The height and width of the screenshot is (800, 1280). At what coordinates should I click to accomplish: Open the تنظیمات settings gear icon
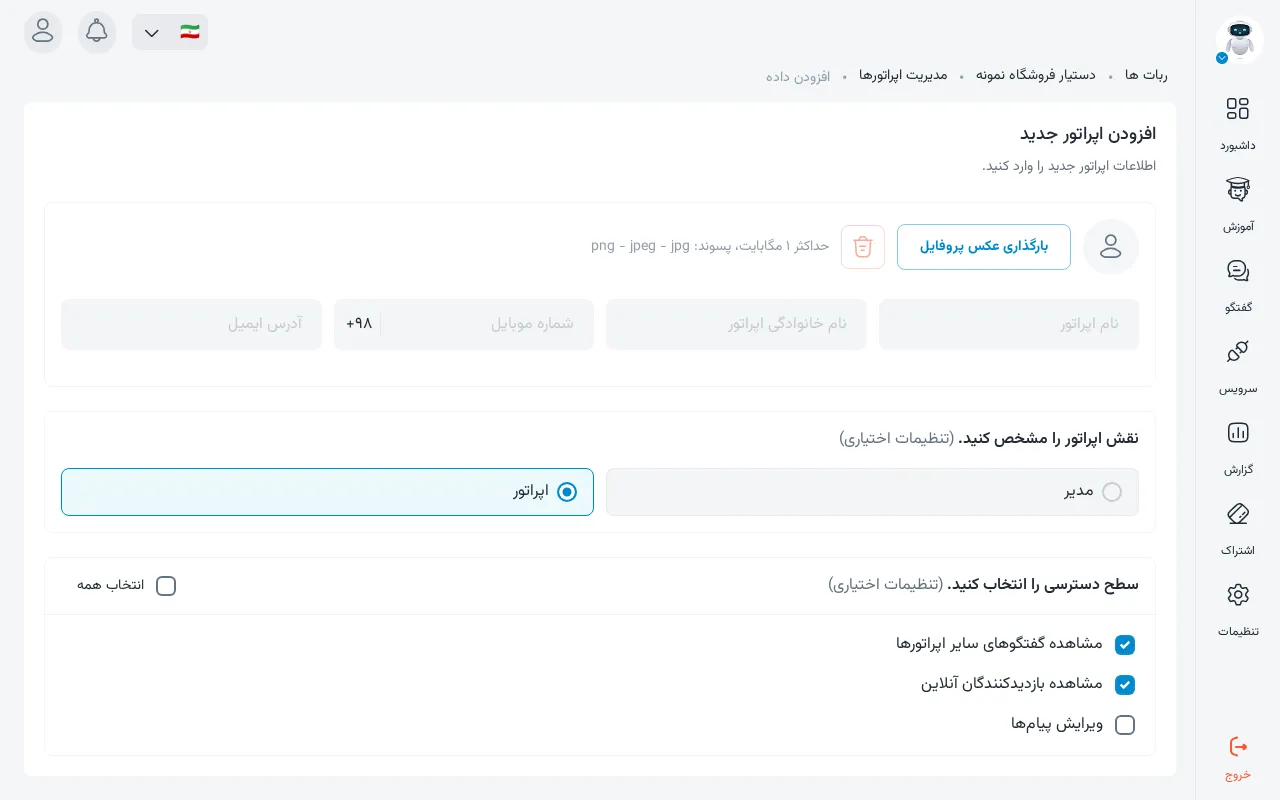(1238, 595)
